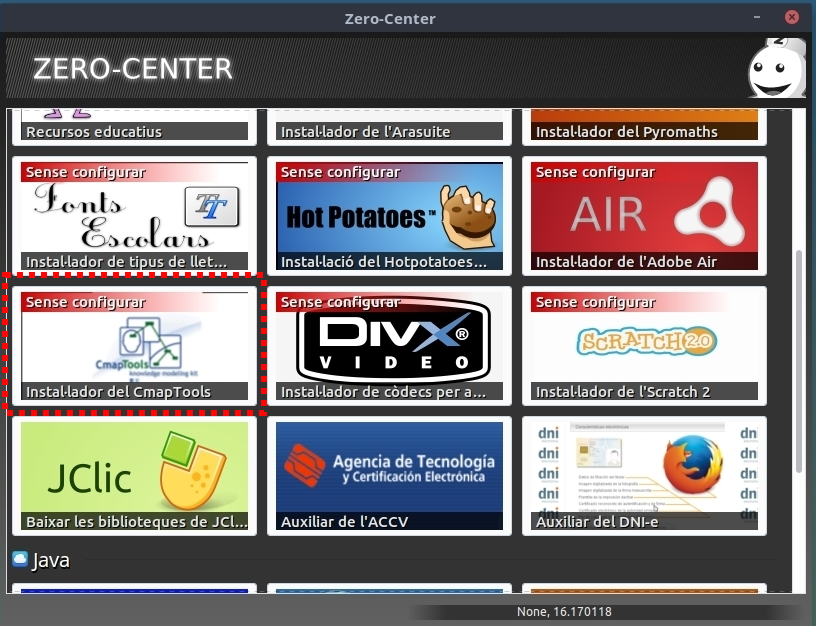Open the Arasuite installer tile

pos(389,125)
